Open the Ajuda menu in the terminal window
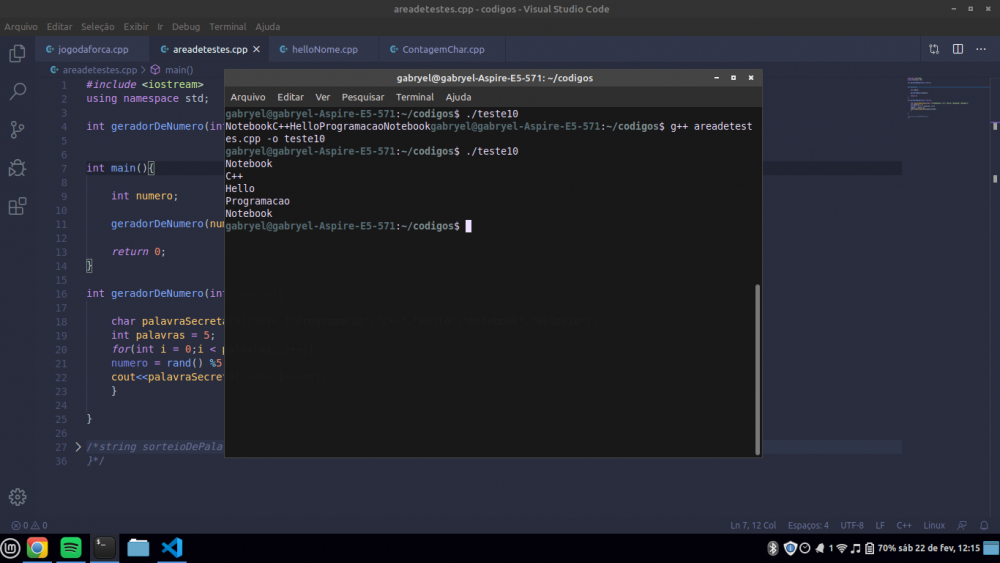Screen dimensions: 1000x563 click(458, 97)
